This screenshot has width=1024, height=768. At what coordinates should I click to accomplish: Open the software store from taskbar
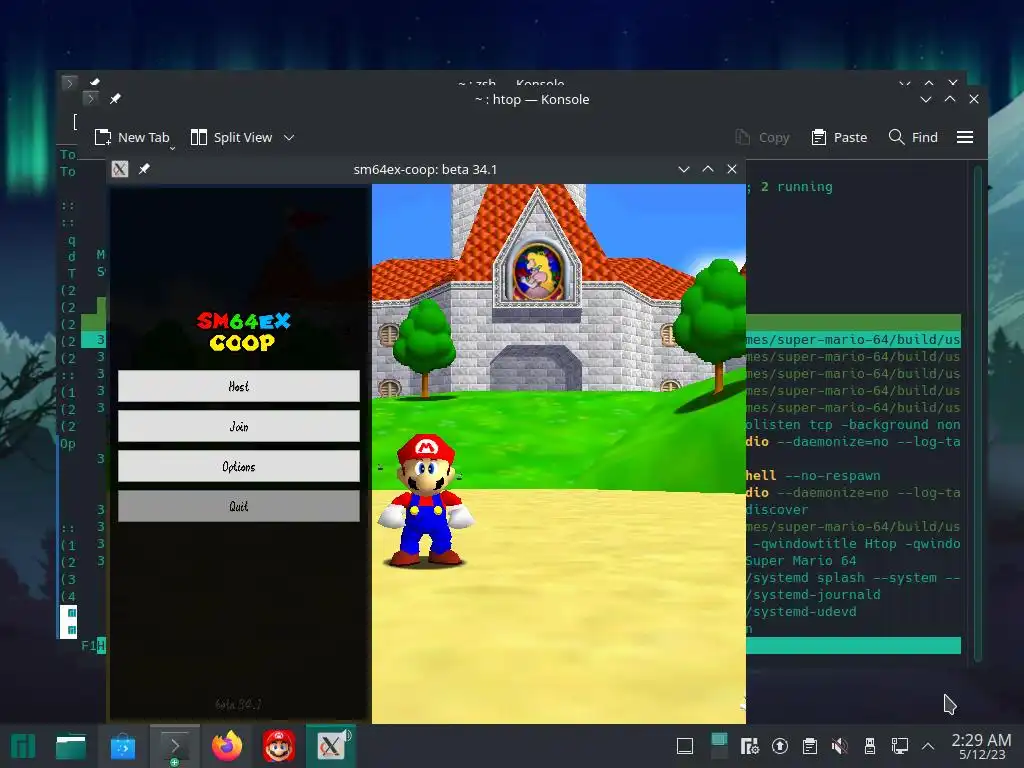tap(122, 746)
